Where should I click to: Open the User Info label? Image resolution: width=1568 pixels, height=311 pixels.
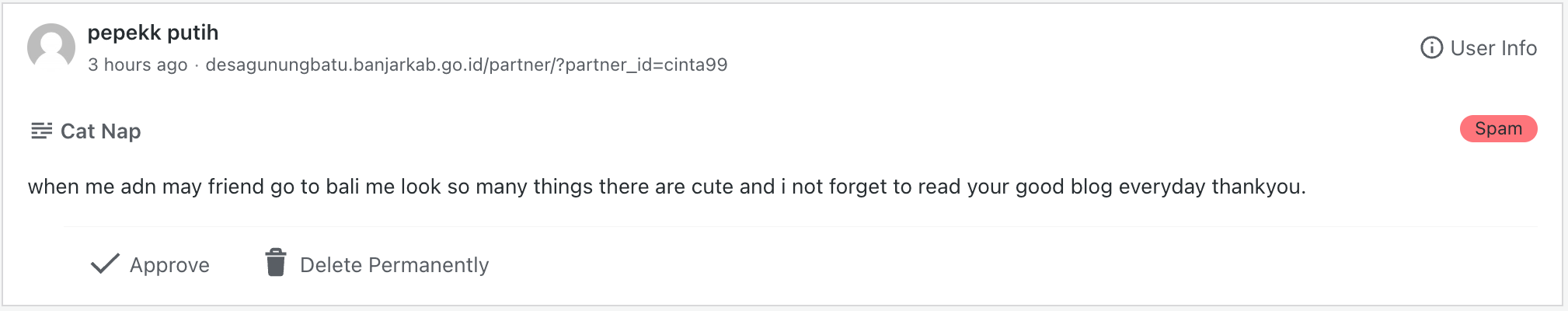point(1493,48)
